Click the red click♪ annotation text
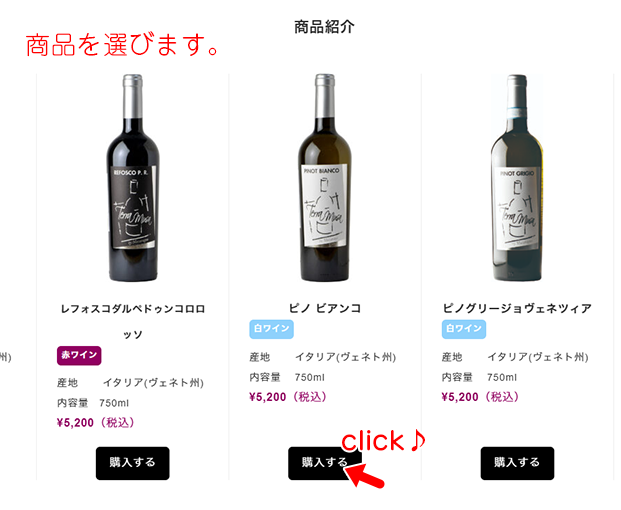Viewport: 621px width, 510px height. (383, 441)
